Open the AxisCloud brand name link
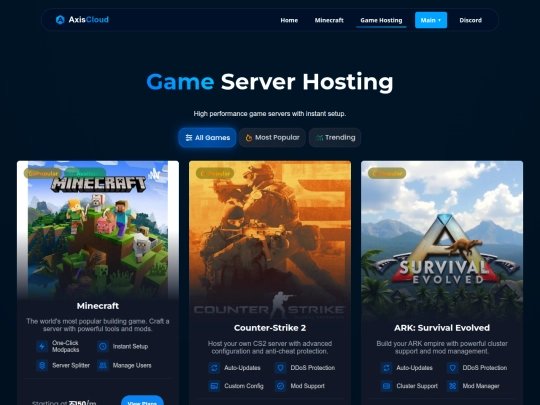540x405 pixels. pos(89,20)
